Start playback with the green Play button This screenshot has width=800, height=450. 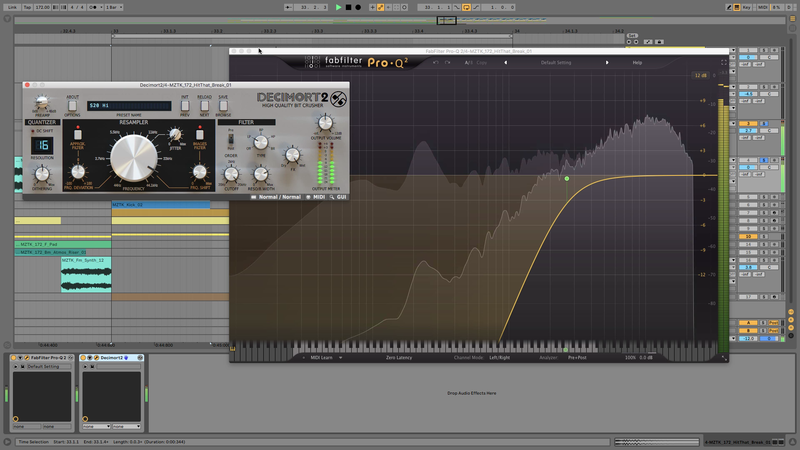[338, 7]
